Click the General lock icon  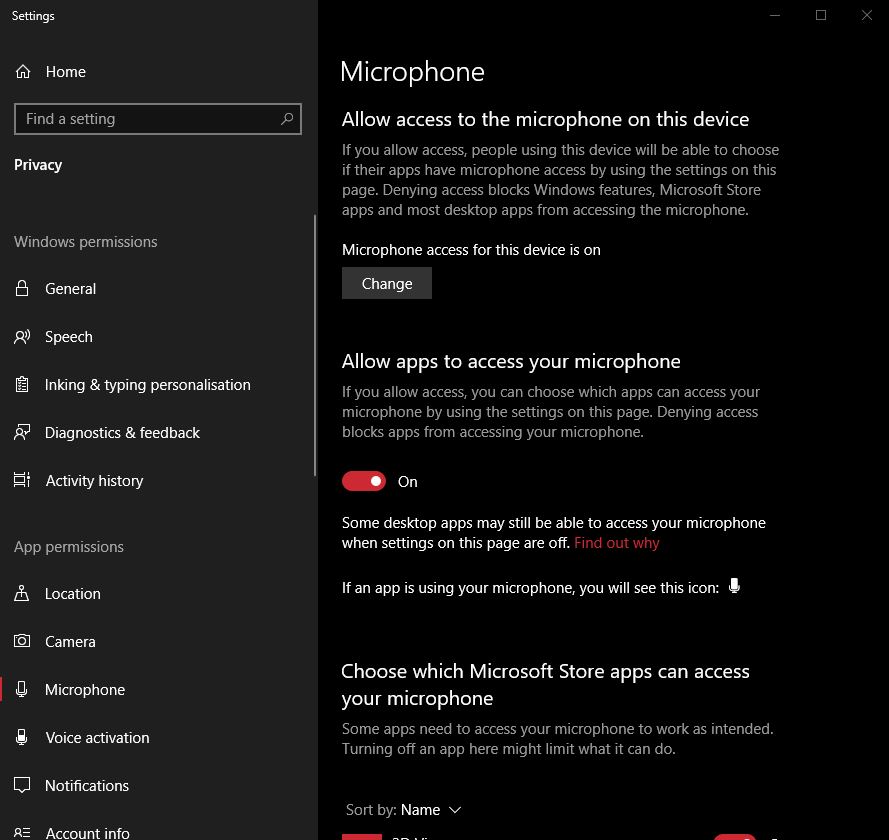tap(22, 289)
